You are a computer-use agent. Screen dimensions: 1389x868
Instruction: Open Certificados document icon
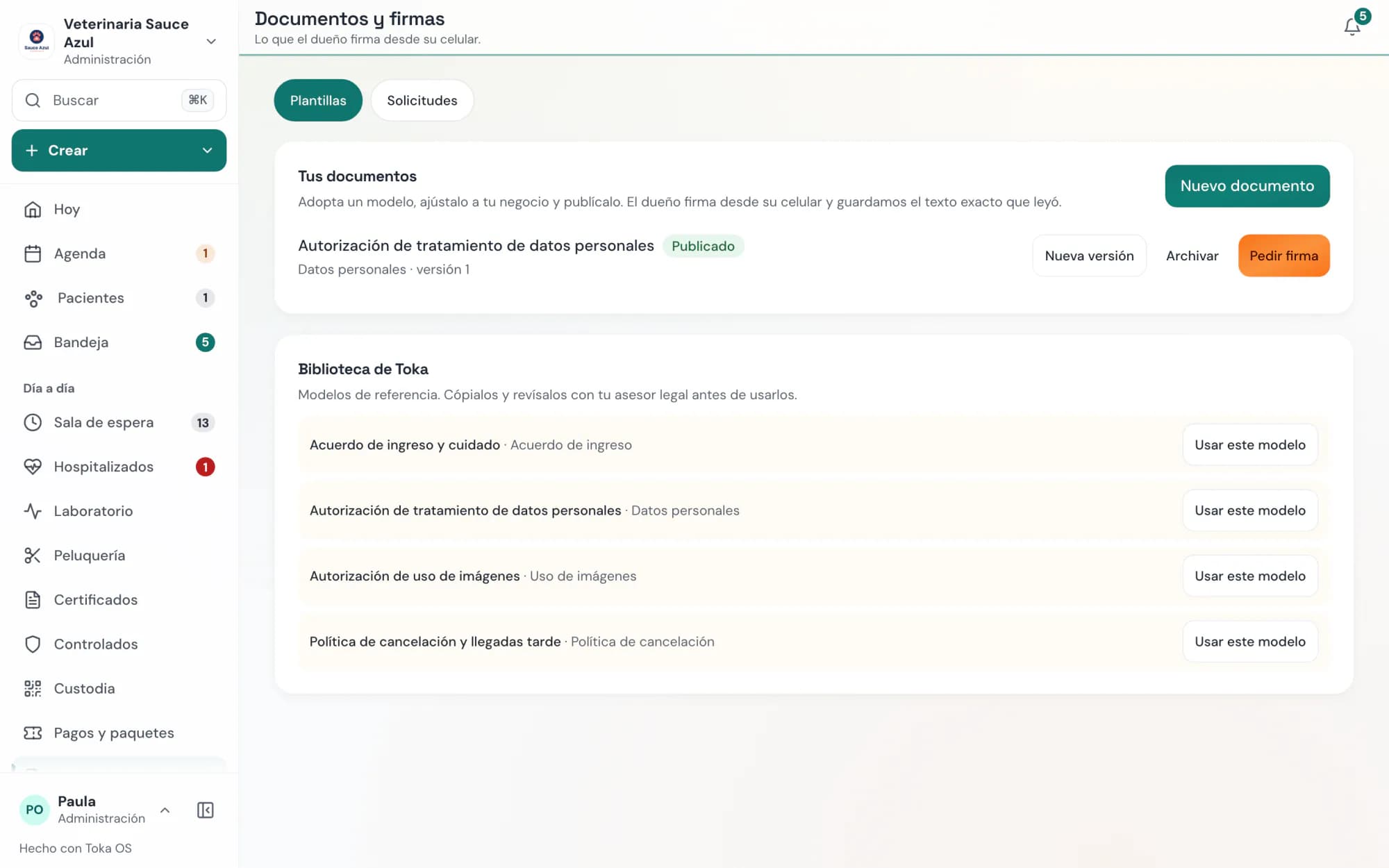pos(33,600)
